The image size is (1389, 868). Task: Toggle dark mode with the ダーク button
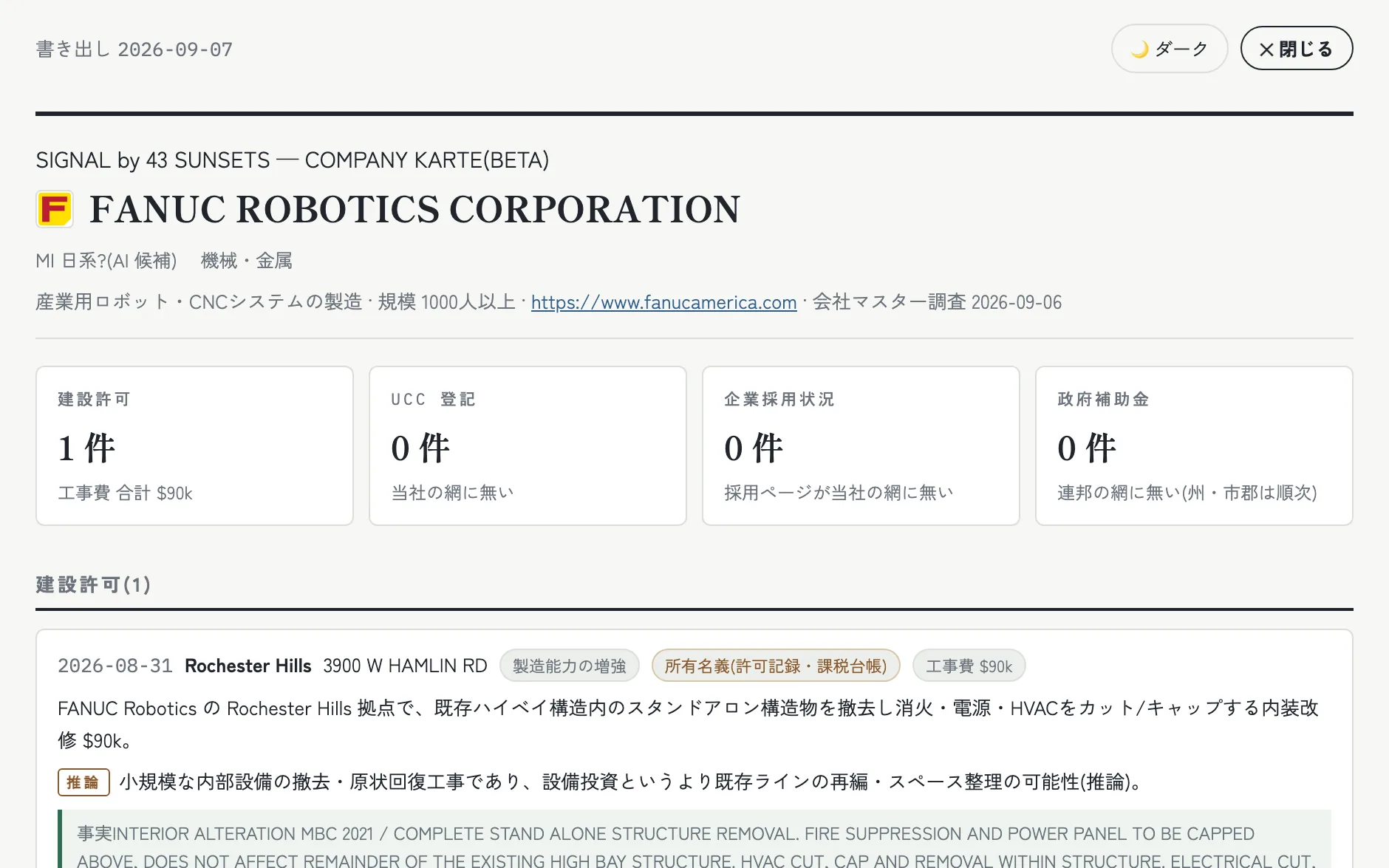pos(1169,49)
